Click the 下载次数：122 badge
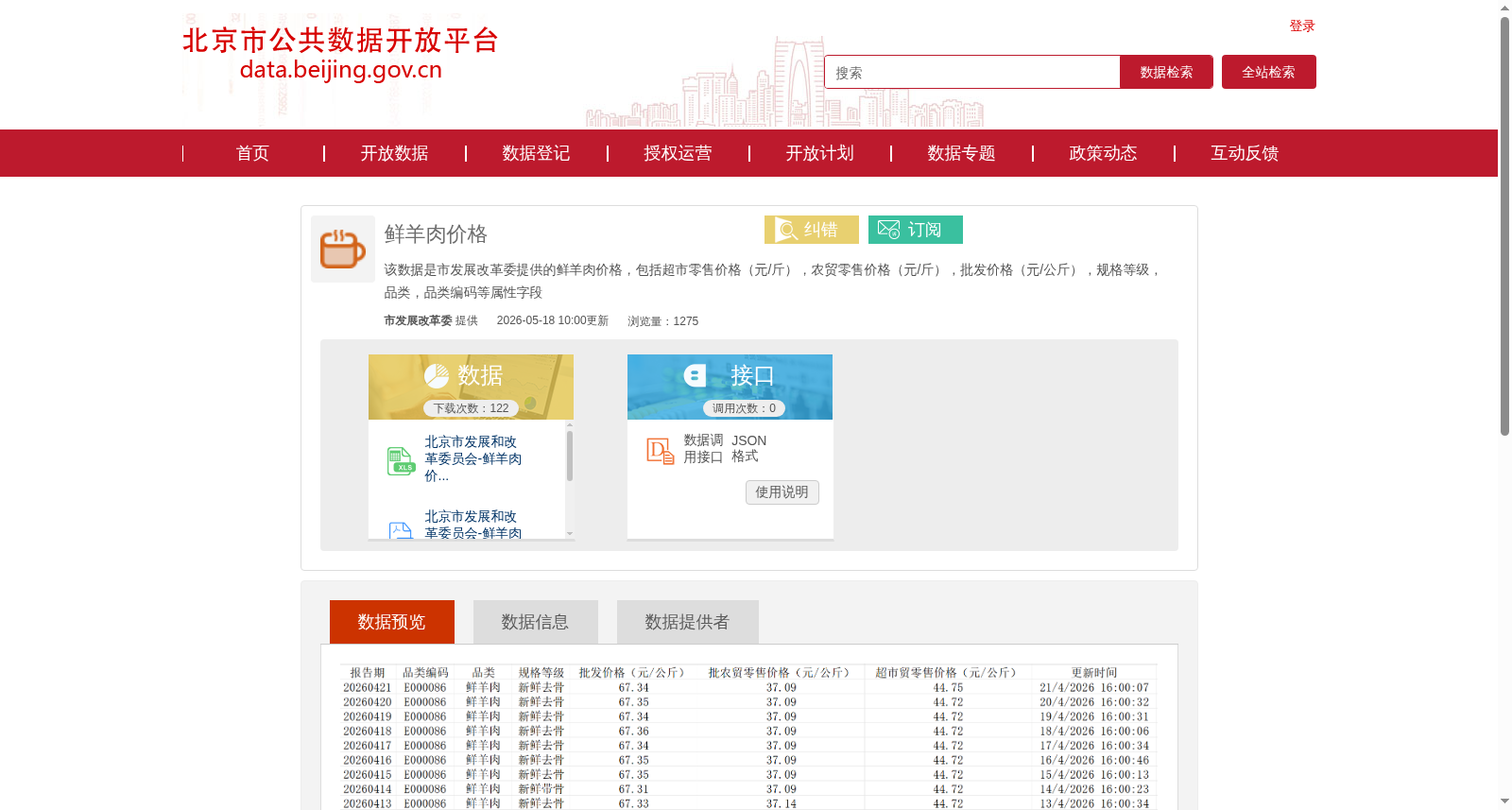1512x810 pixels. [471, 408]
